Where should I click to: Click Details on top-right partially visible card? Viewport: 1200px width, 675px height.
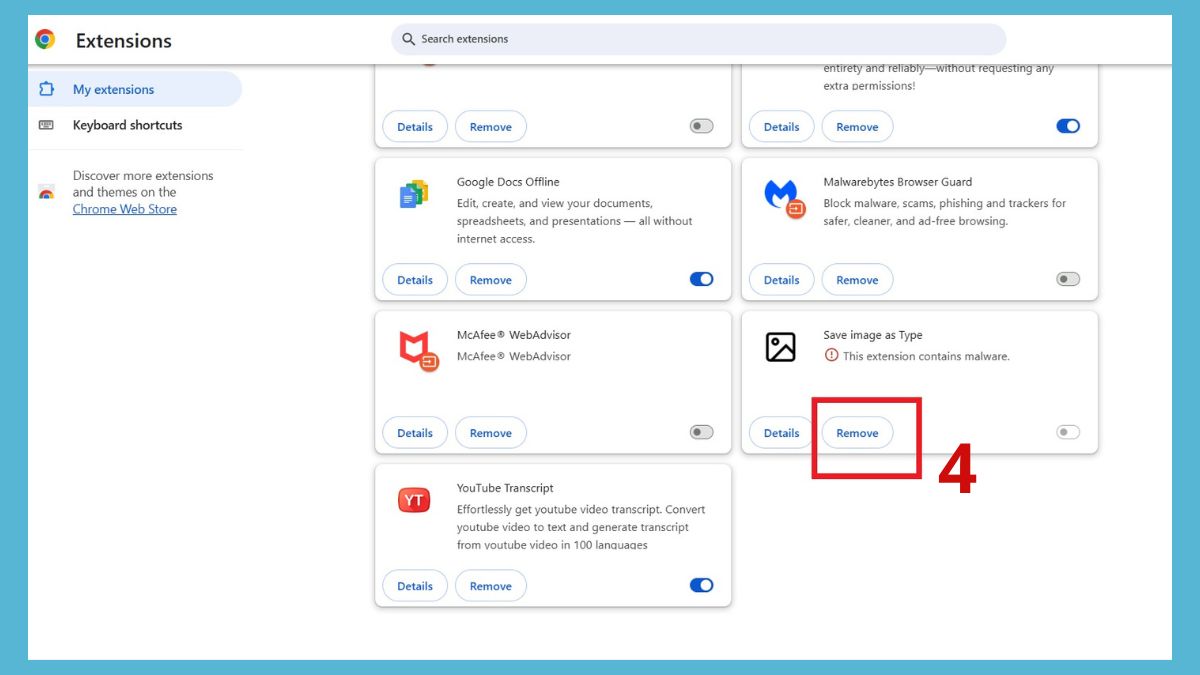click(781, 127)
